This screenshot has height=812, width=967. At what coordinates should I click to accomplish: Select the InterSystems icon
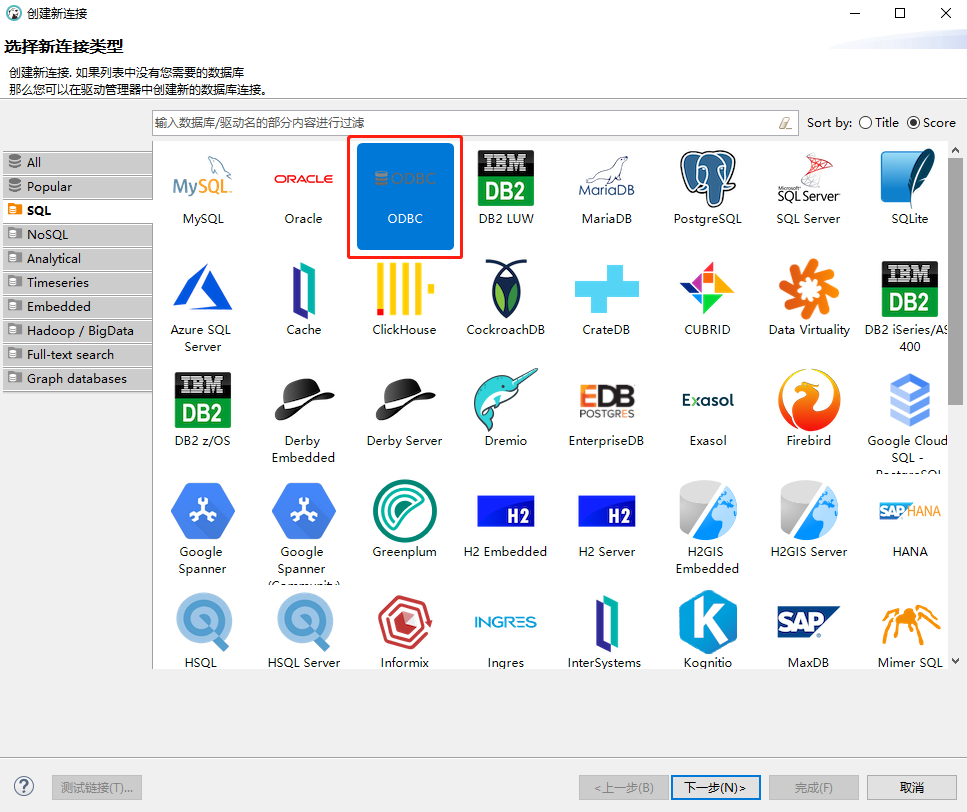607,622
